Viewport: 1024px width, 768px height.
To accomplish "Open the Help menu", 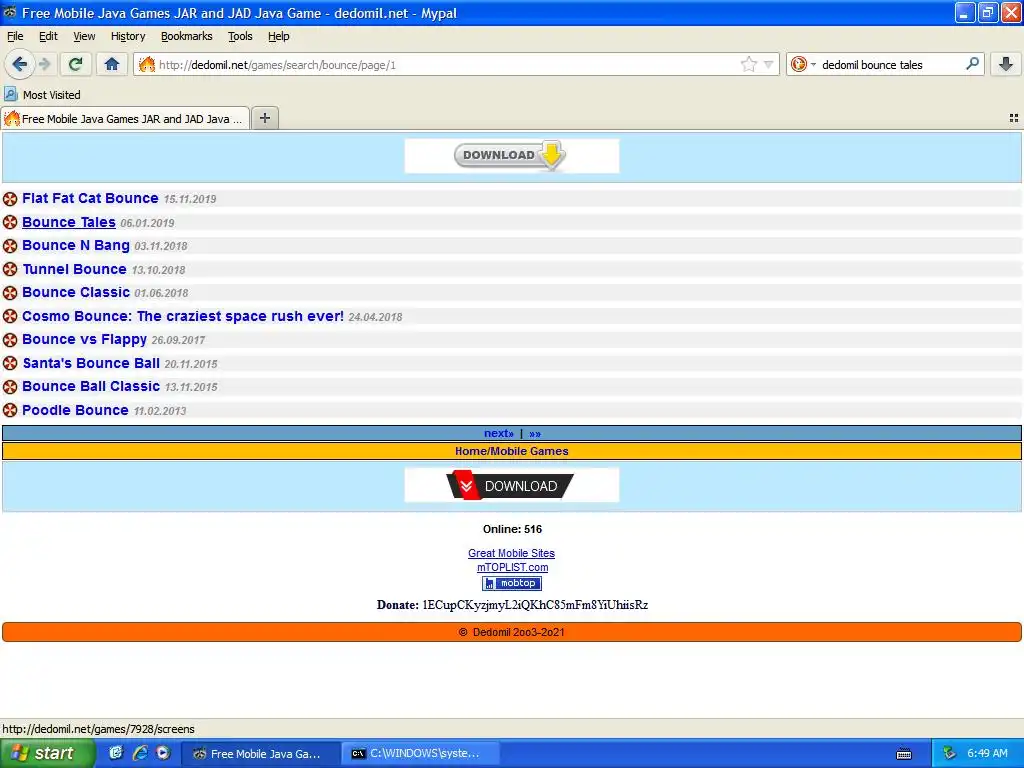I will coord(278,36).
